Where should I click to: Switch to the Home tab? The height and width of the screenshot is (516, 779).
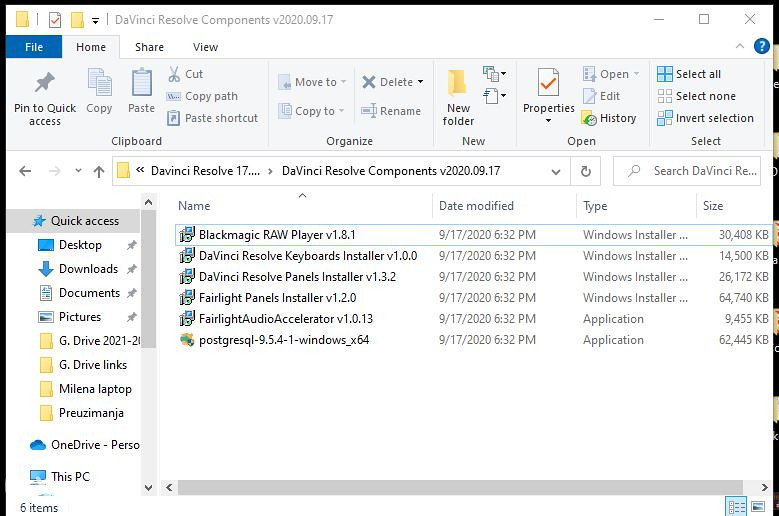[x=91, y=47]
